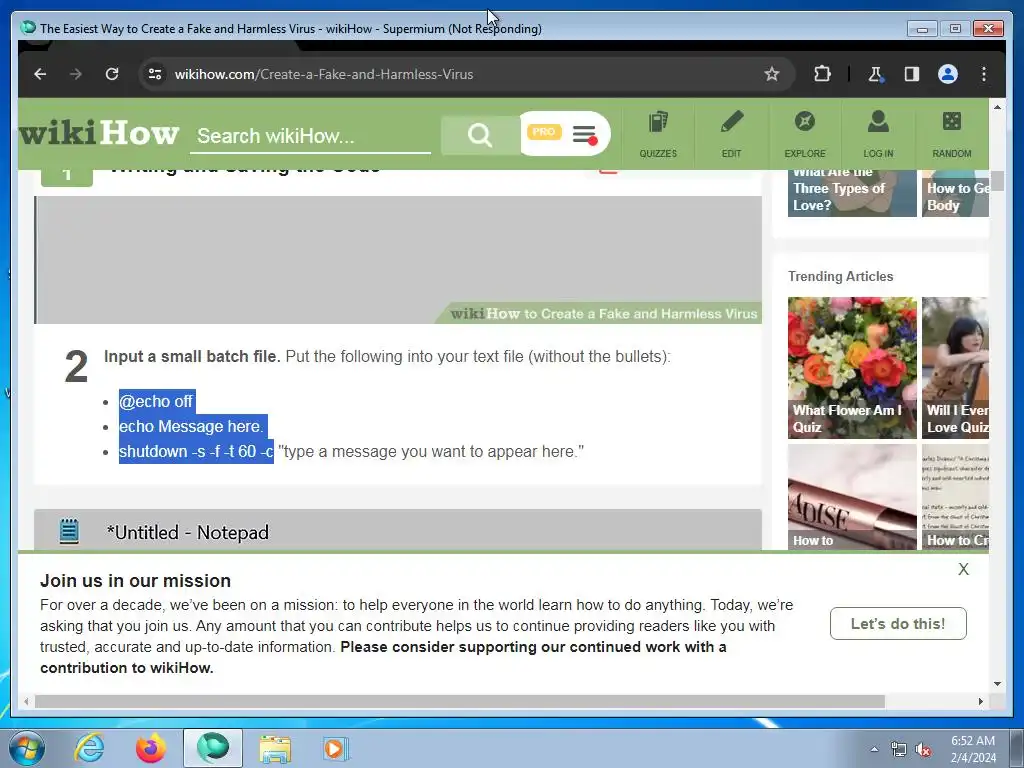Click the PRO badge
This screenshot has width=1024, height=768.
(544, 132)
